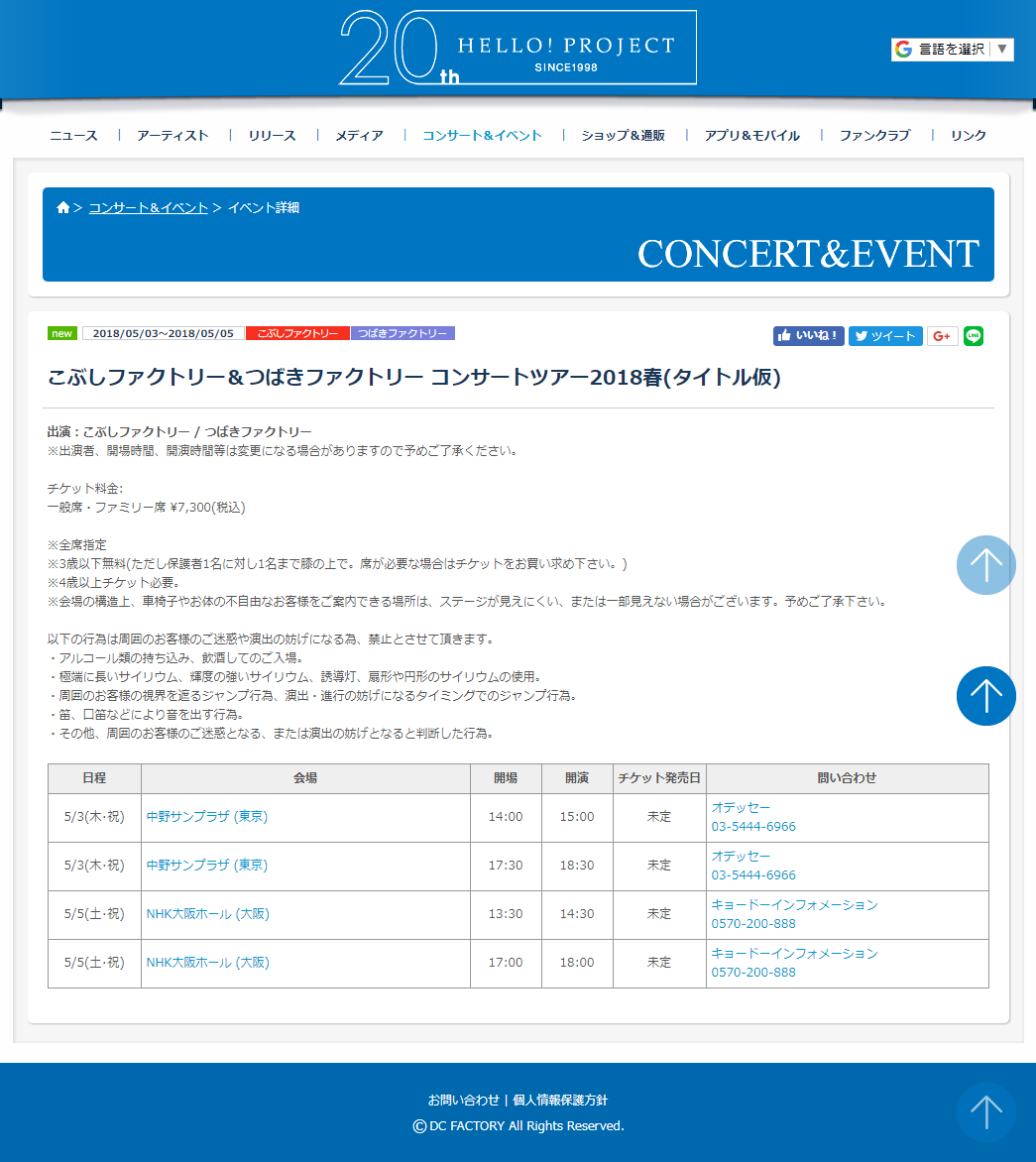The image size is (1036, 1162).
Task: Click the Facebook いいね! like button
Action: [809, 336]
